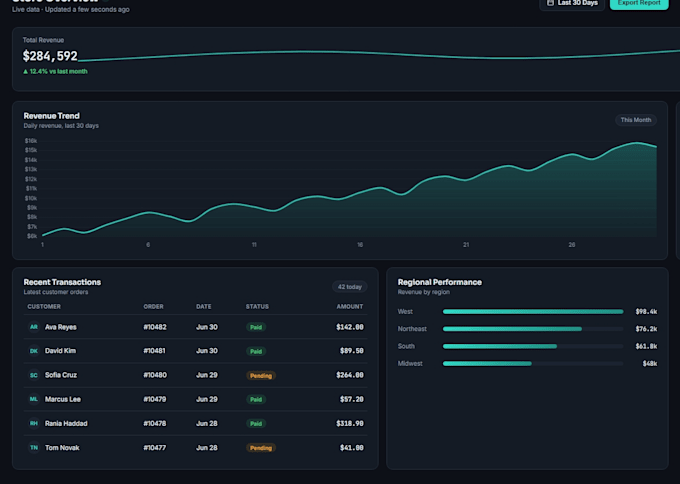The height and width of the screenshot is (484, 680).
Task: Open order #10480 link
Action: tap(155, 375)
